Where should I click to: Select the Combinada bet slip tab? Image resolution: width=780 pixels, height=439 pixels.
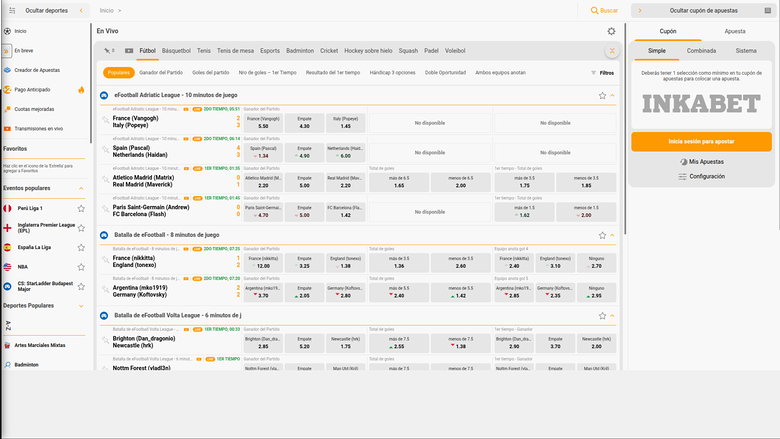pos(701,50)
